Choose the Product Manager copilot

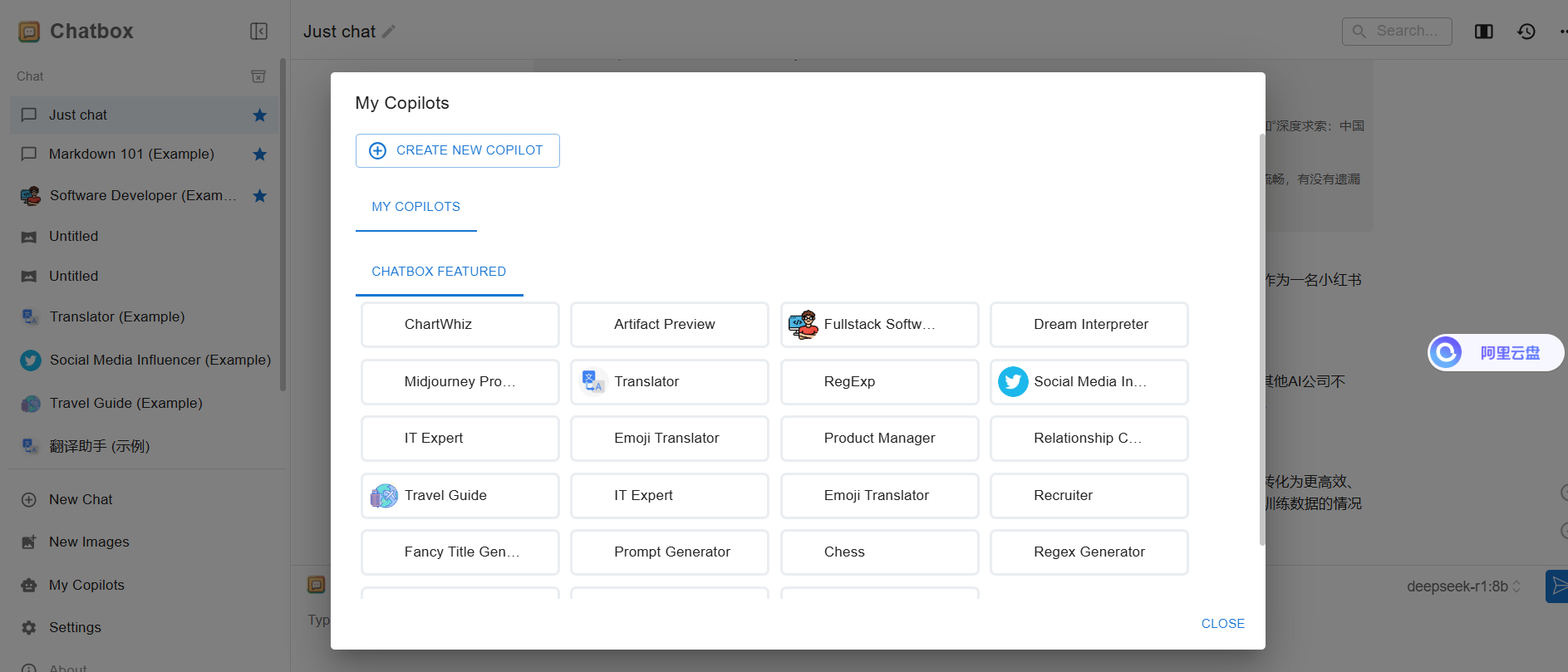(880, 439)
